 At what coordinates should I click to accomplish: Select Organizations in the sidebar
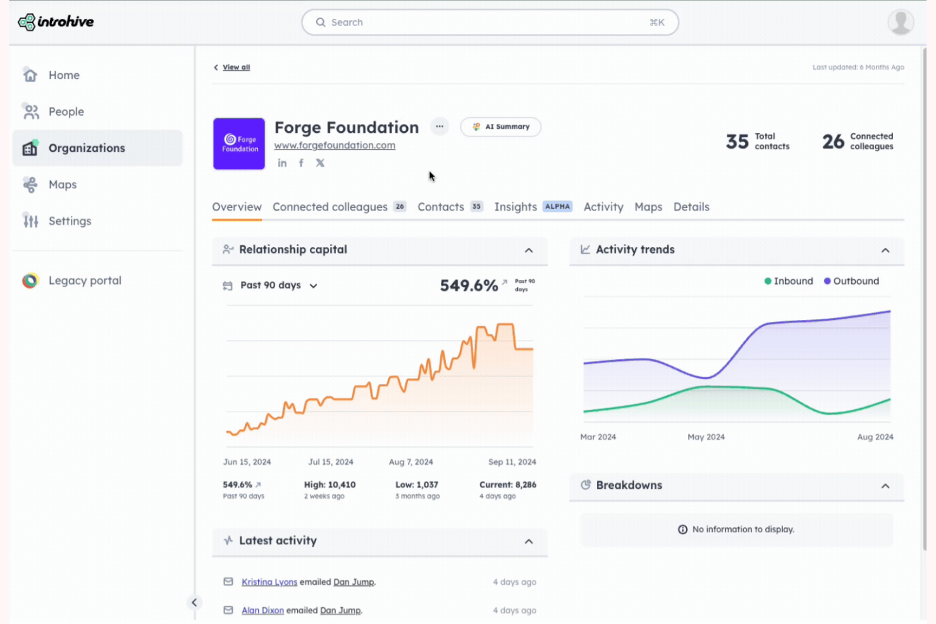point(98,148)
